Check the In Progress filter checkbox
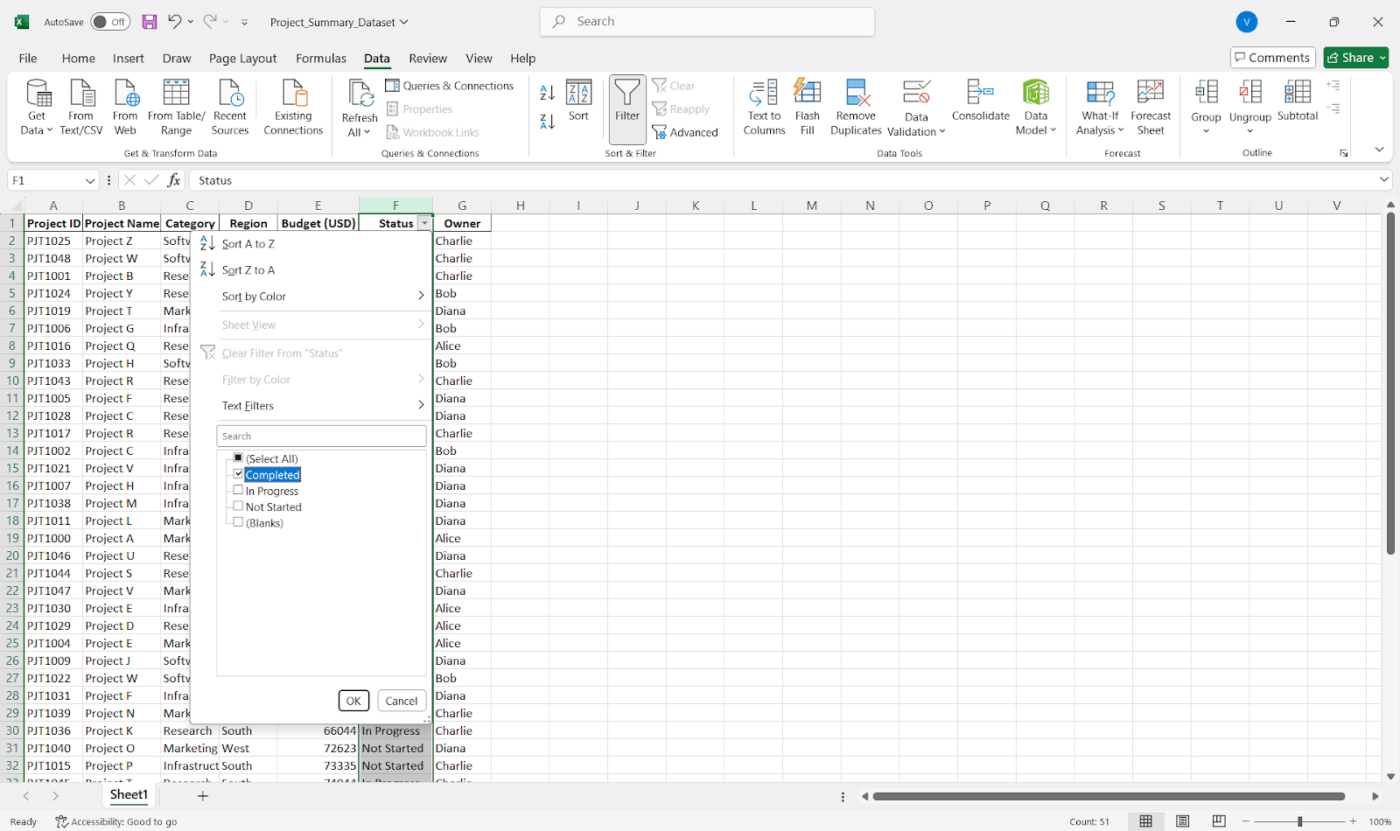 click(x=238, y=490)
